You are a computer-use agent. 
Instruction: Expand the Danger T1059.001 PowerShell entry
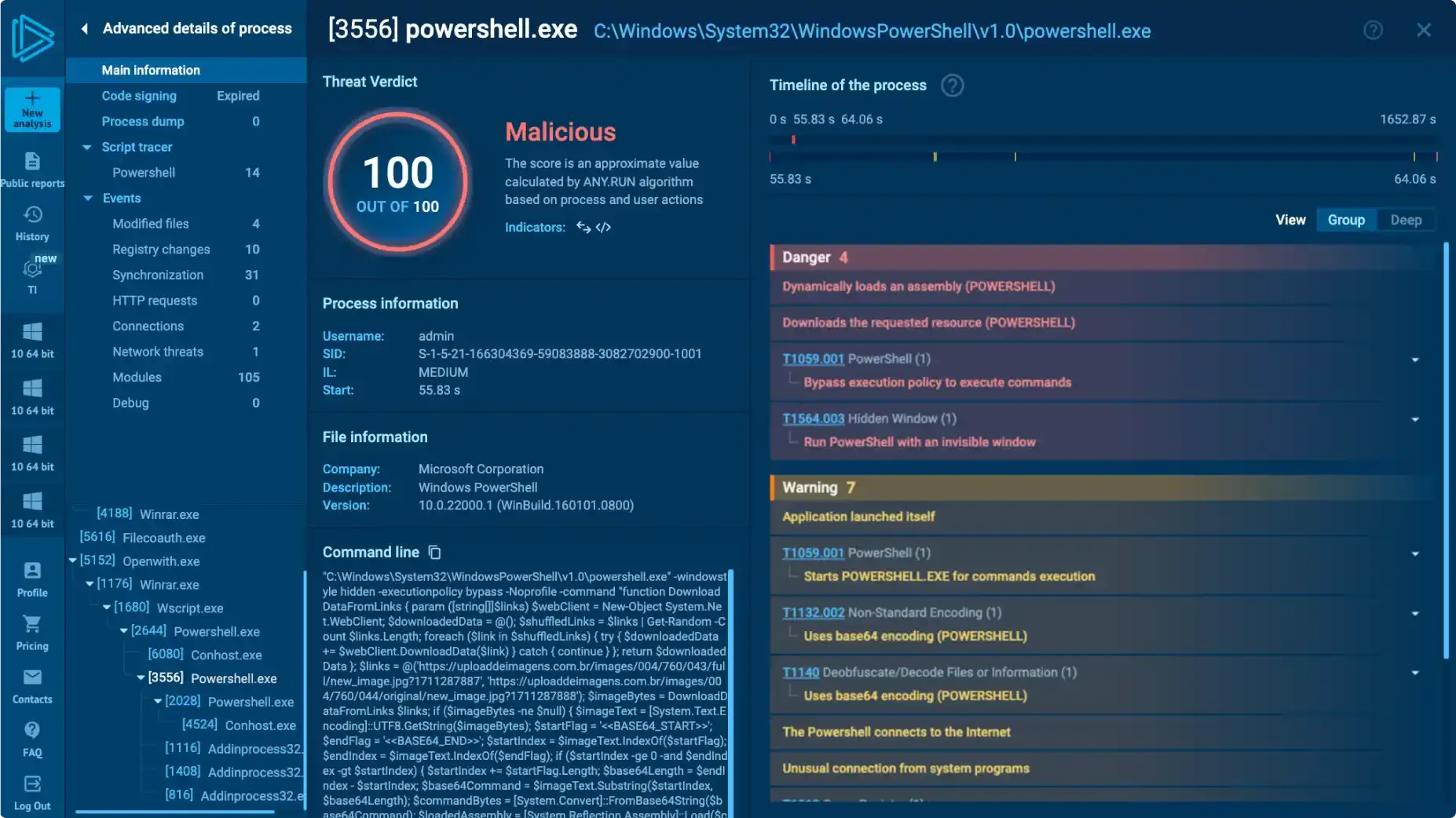point(1415,360)
